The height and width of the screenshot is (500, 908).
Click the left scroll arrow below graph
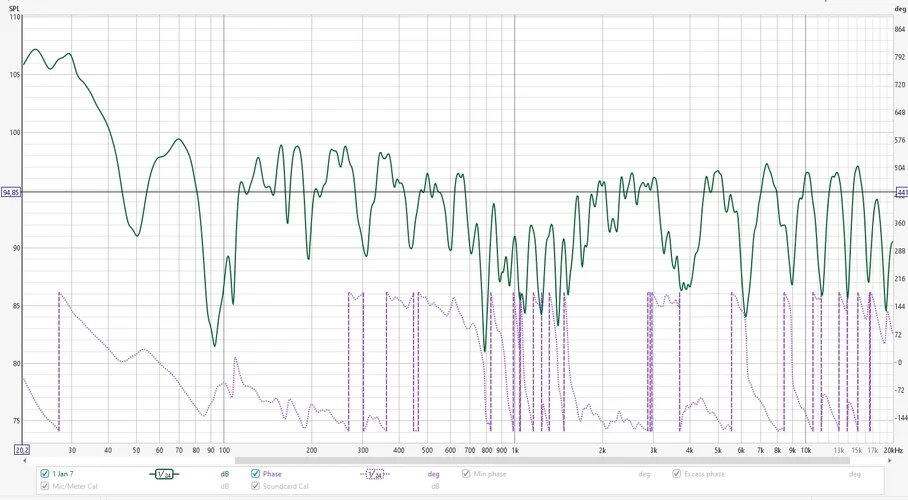point(24,461)
